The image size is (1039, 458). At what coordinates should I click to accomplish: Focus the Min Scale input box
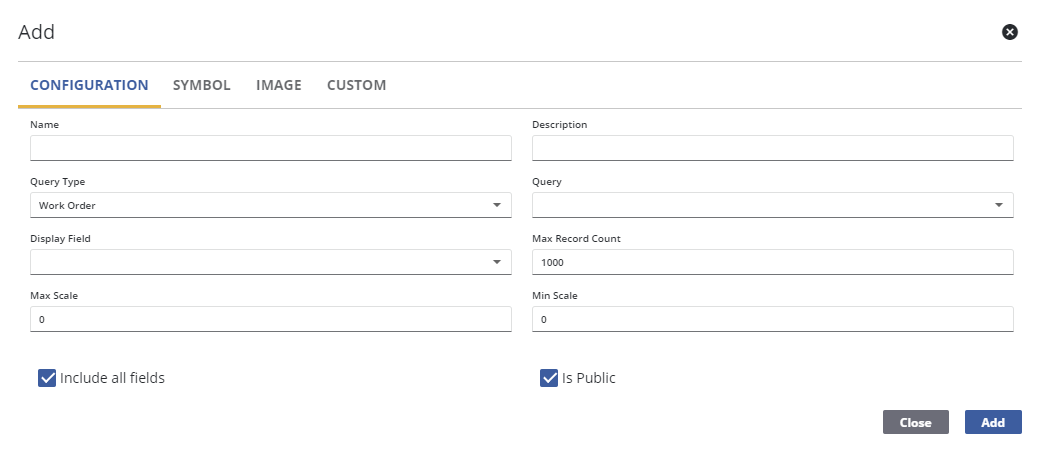click(x=772, y=319)
